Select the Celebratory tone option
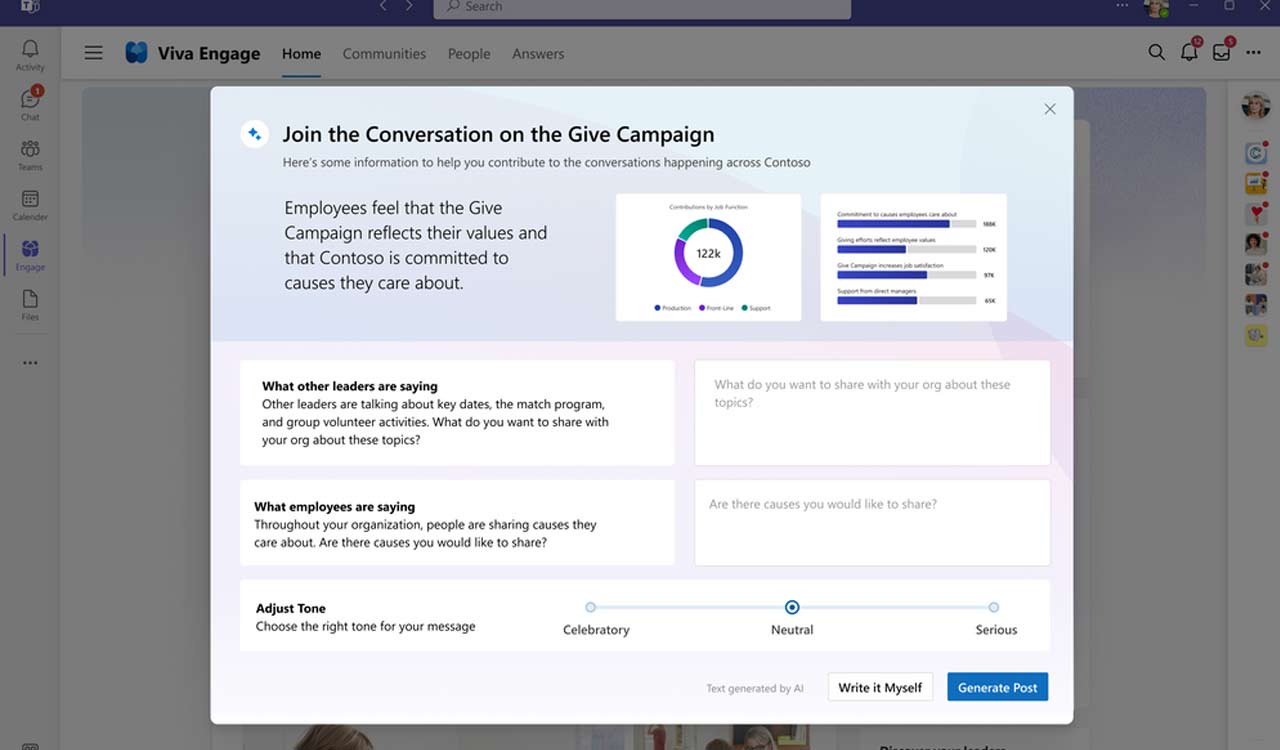The height and width of the screenshot is (750, 1280). (589, 607)
